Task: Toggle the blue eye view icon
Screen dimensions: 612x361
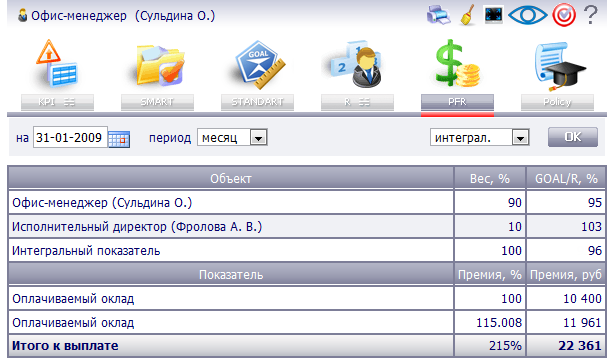Action: [528, 15]
